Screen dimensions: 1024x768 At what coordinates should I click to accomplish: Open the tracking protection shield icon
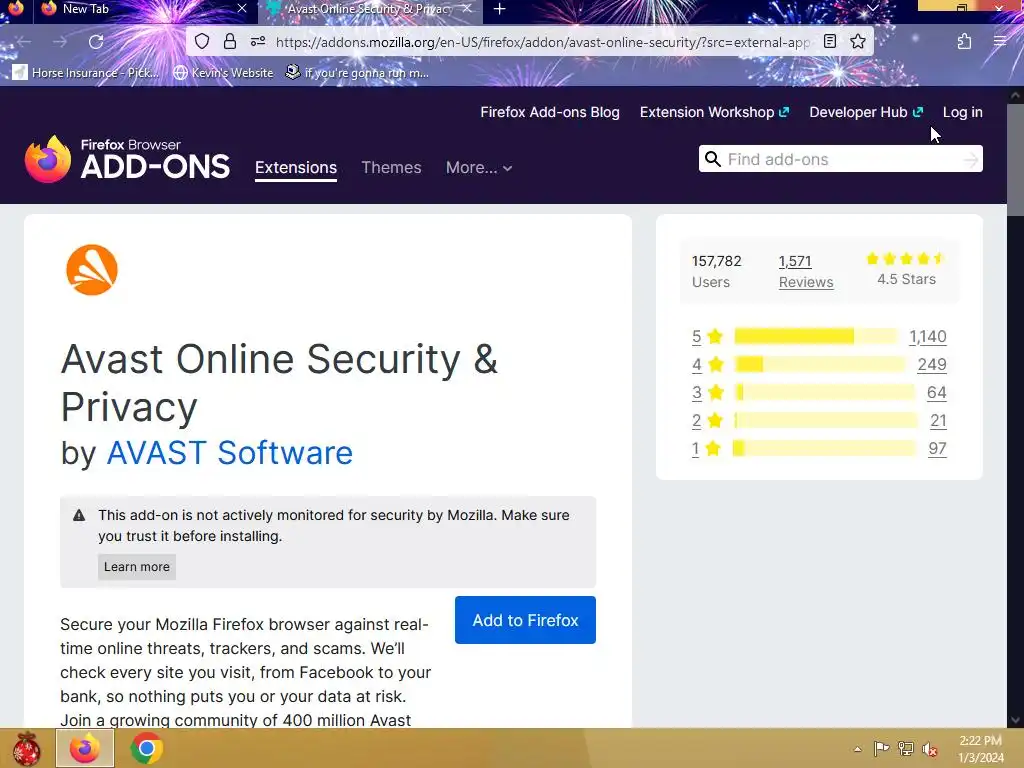click(x=202, y=42)
